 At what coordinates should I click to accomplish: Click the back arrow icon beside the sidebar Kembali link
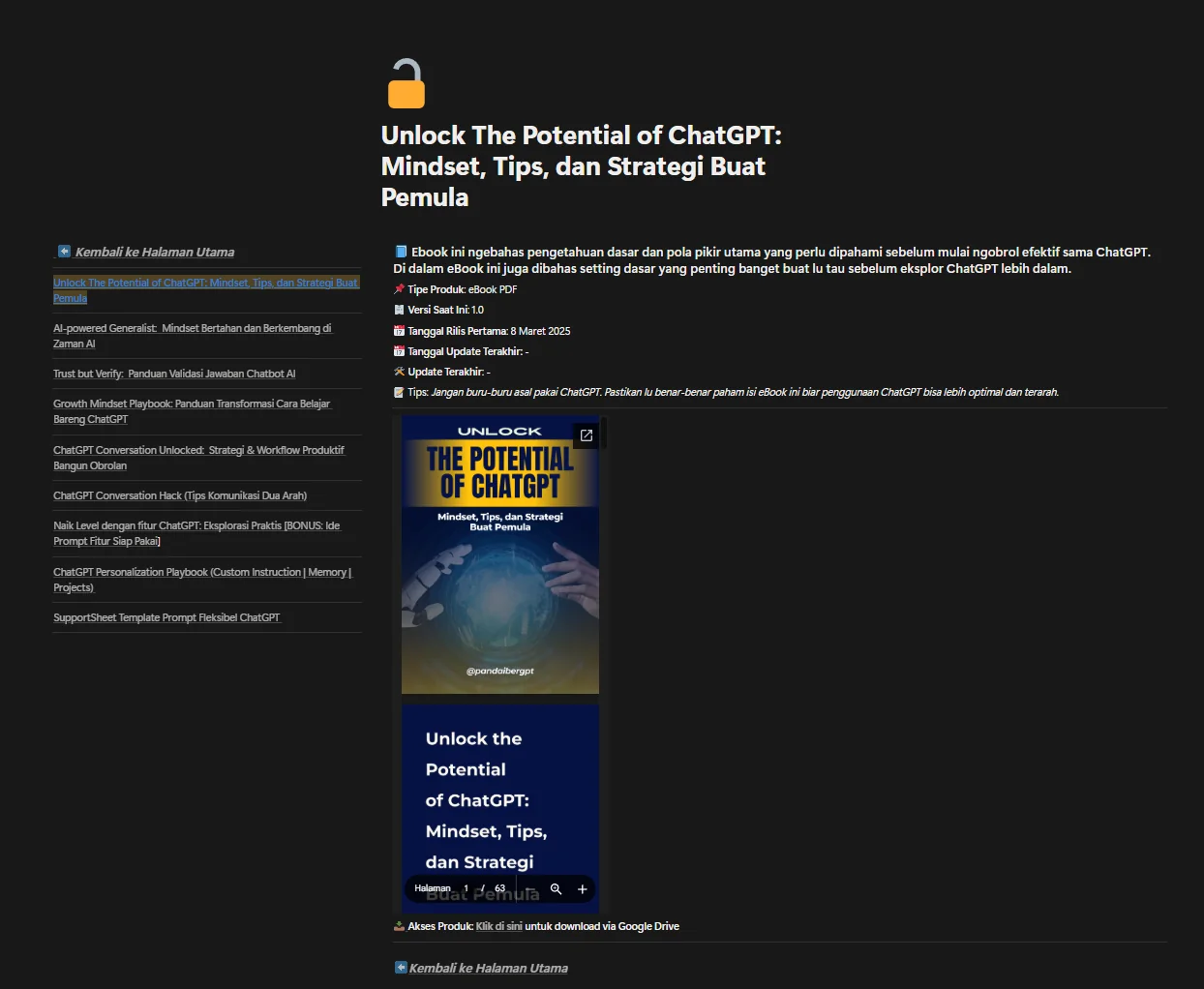[x=64, y=252]
